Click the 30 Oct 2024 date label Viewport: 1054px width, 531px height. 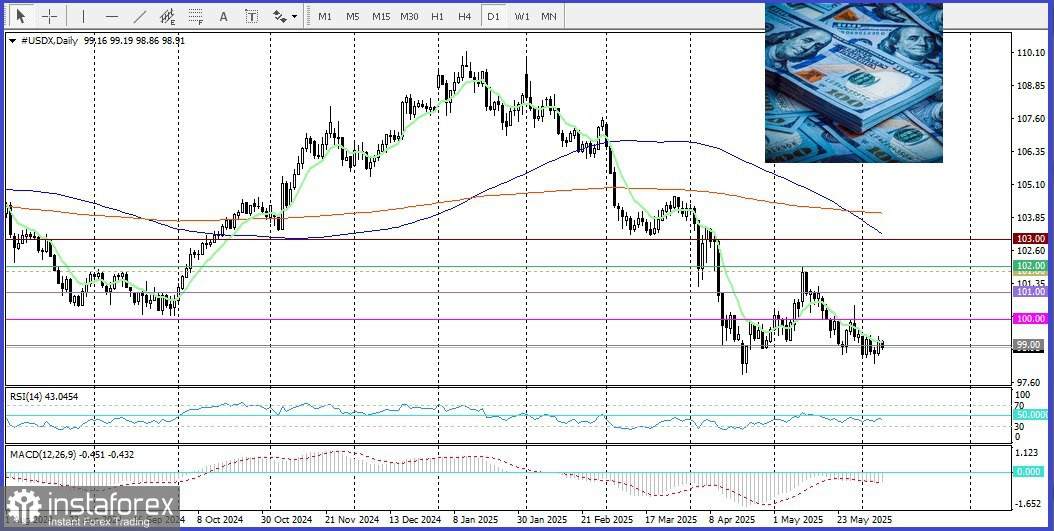[x=286, y=520]
